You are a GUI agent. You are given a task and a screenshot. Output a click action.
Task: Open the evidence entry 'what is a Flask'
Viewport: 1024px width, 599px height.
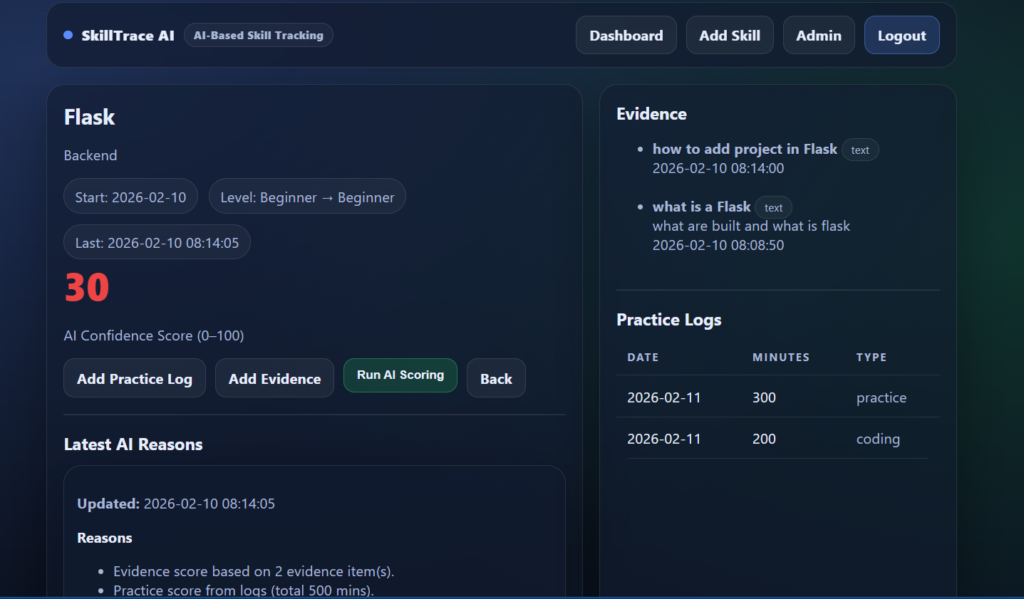700,206
